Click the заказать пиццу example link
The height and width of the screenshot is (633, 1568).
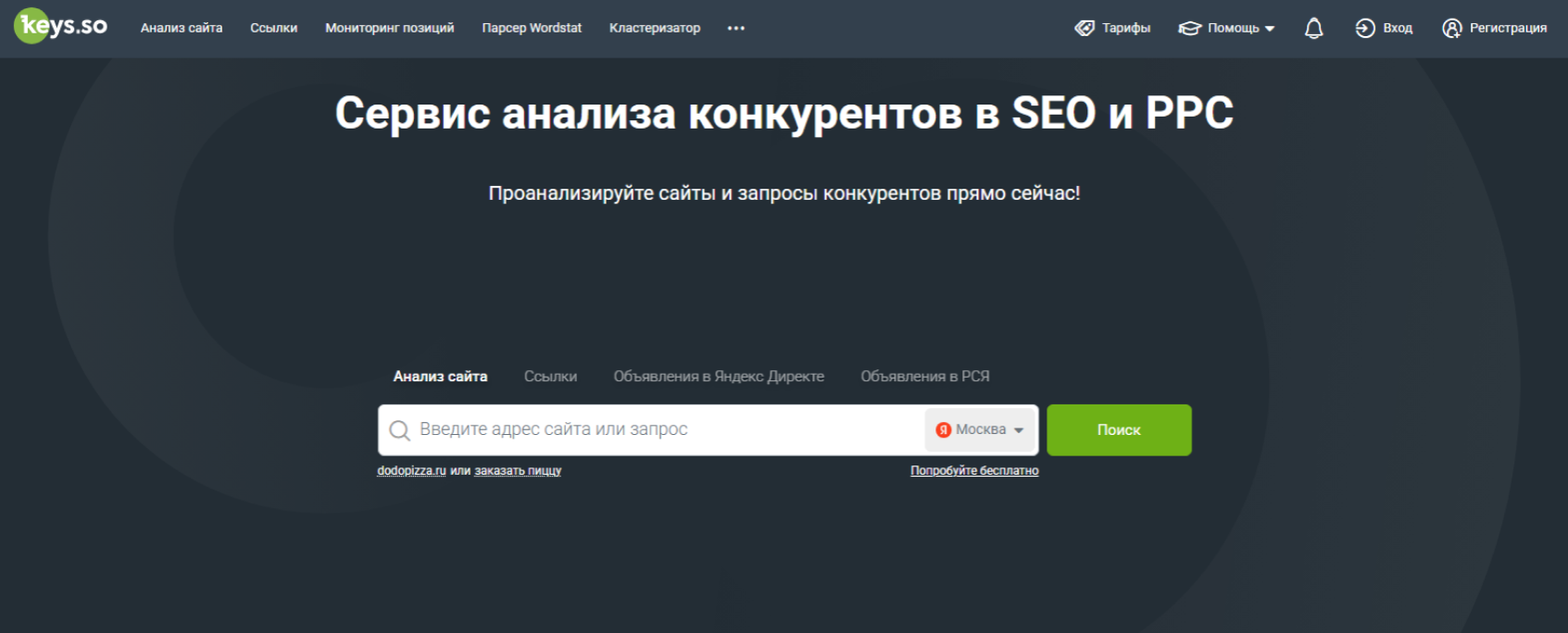518,471
